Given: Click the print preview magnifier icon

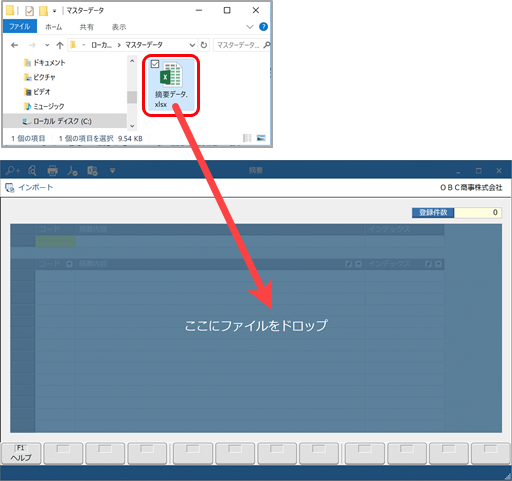Looking at the screenshot, I should (x=33, y=171).
